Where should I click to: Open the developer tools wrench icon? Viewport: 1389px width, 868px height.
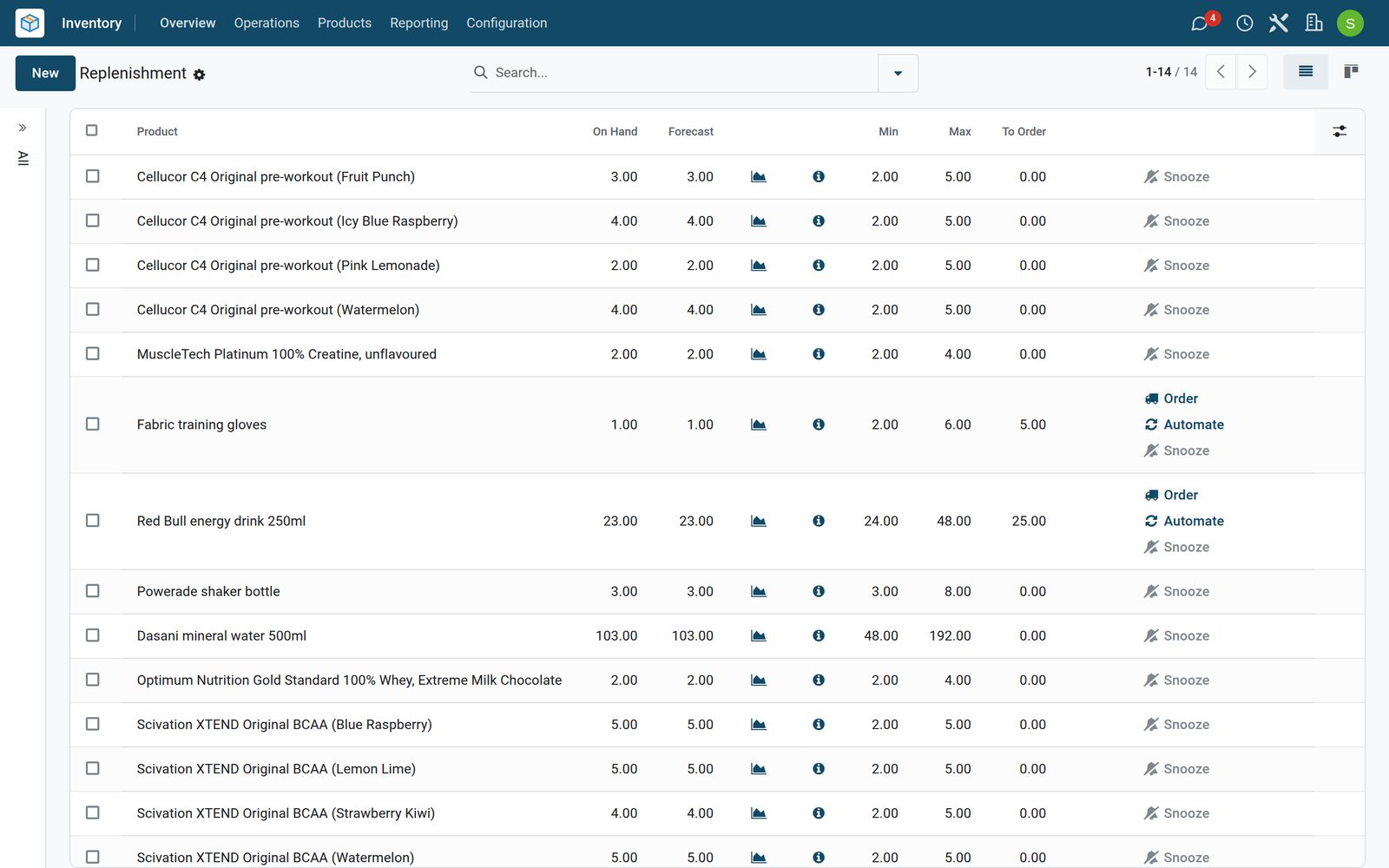(1279, 23)
